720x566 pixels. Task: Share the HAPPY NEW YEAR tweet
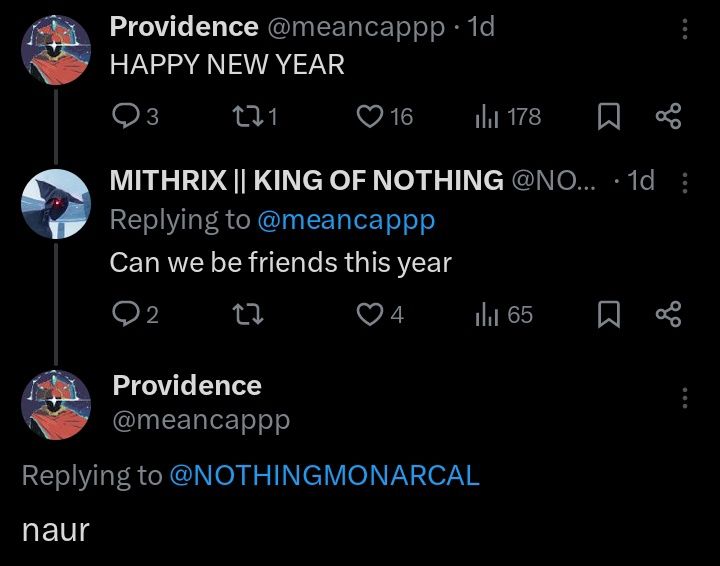pyautogui.click(x=669, y=116)
